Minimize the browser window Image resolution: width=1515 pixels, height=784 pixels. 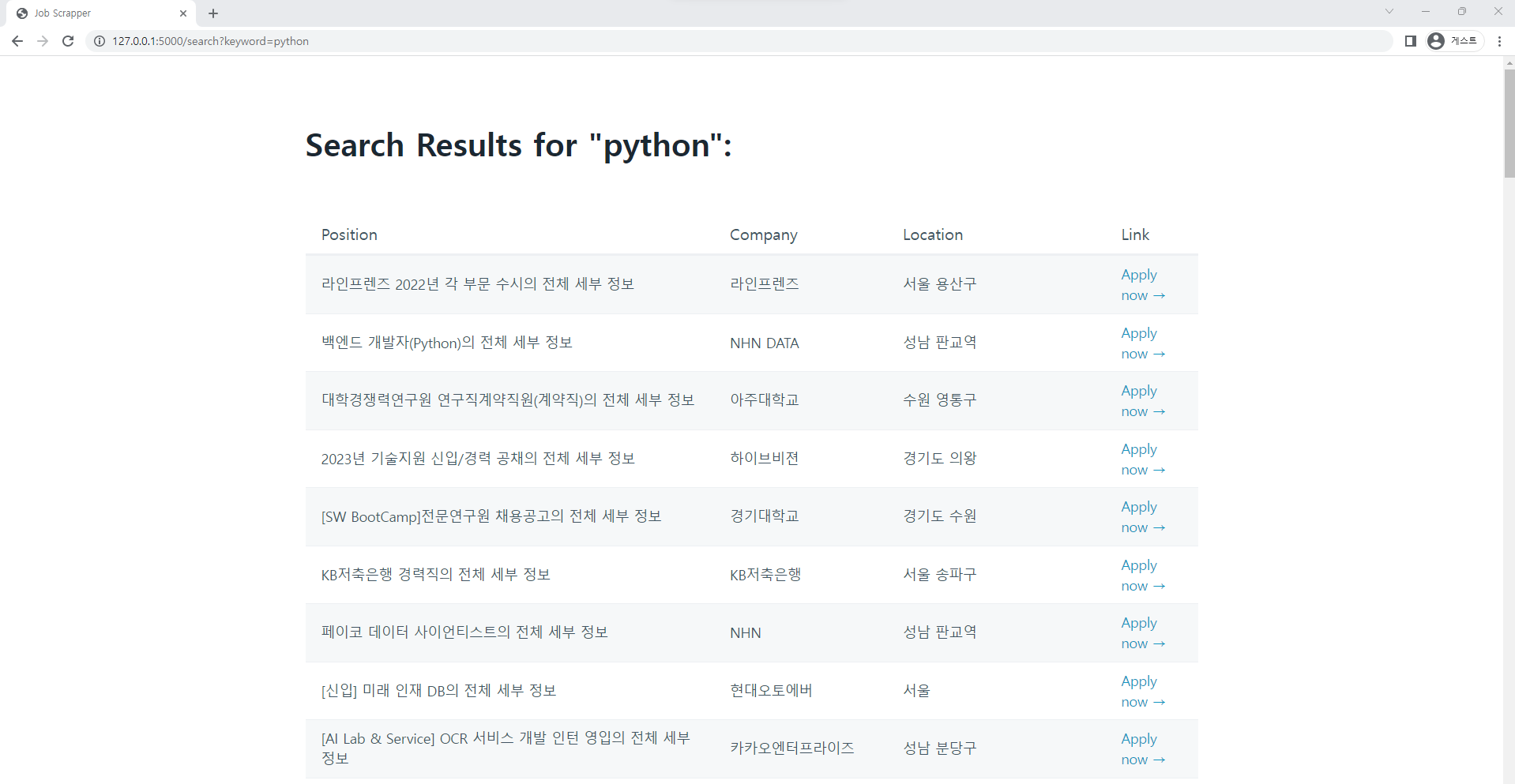pos(1426,11)
